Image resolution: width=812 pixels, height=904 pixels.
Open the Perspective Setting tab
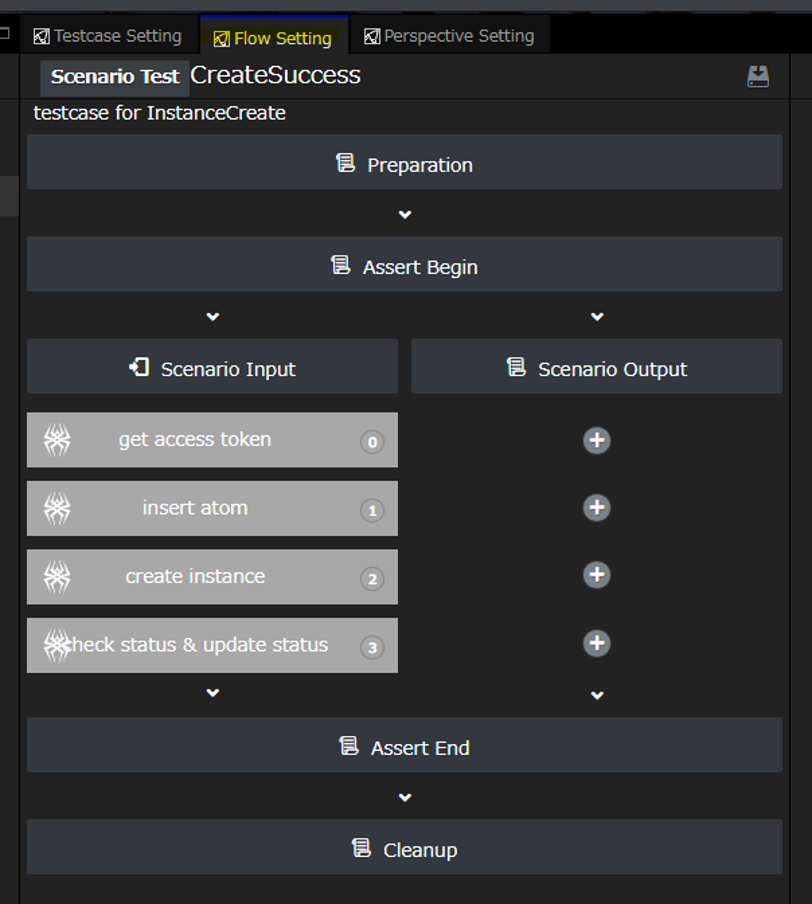coord(449,36)
